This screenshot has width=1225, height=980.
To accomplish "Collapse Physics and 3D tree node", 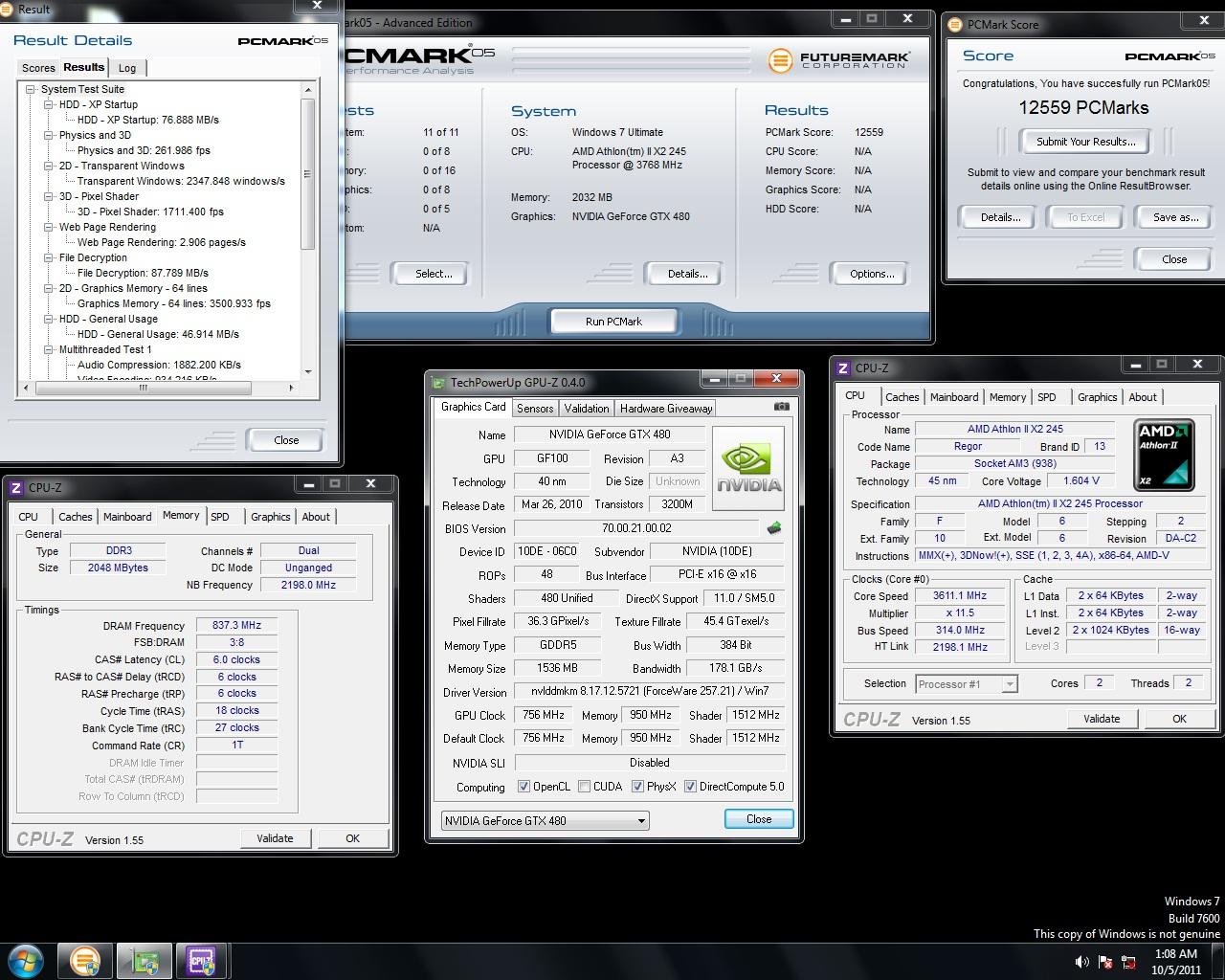I will (x=49, y=135).
